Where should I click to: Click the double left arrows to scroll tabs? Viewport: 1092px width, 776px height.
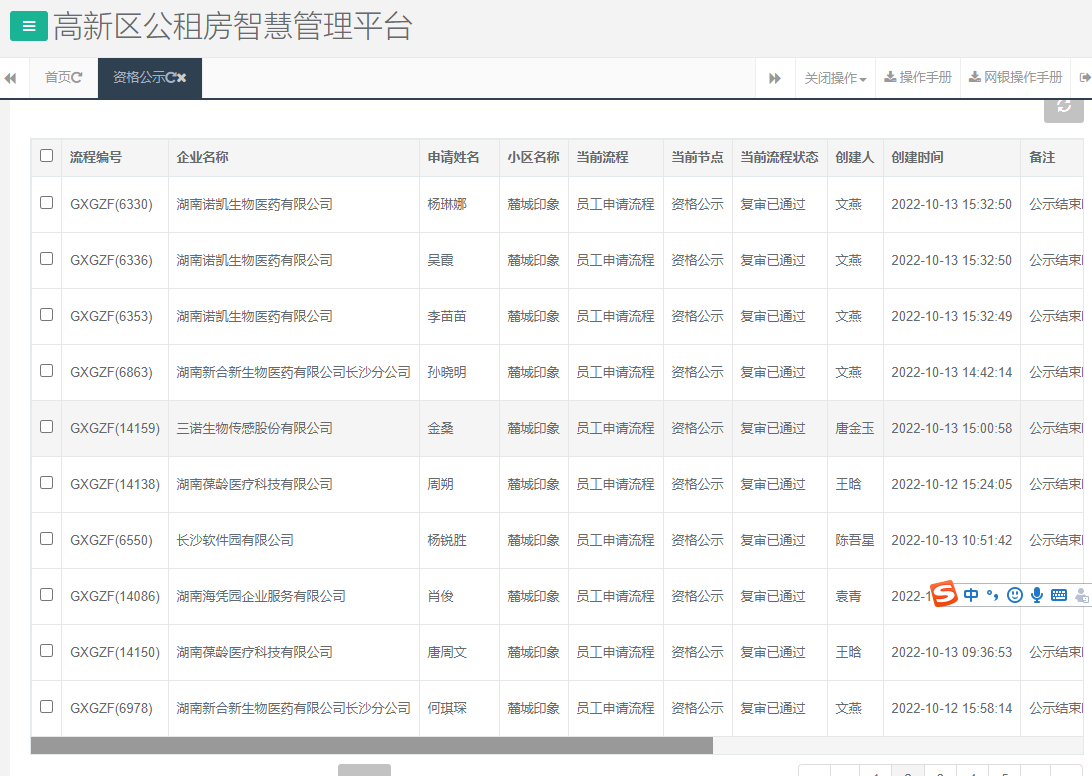(x=11, y=77)
